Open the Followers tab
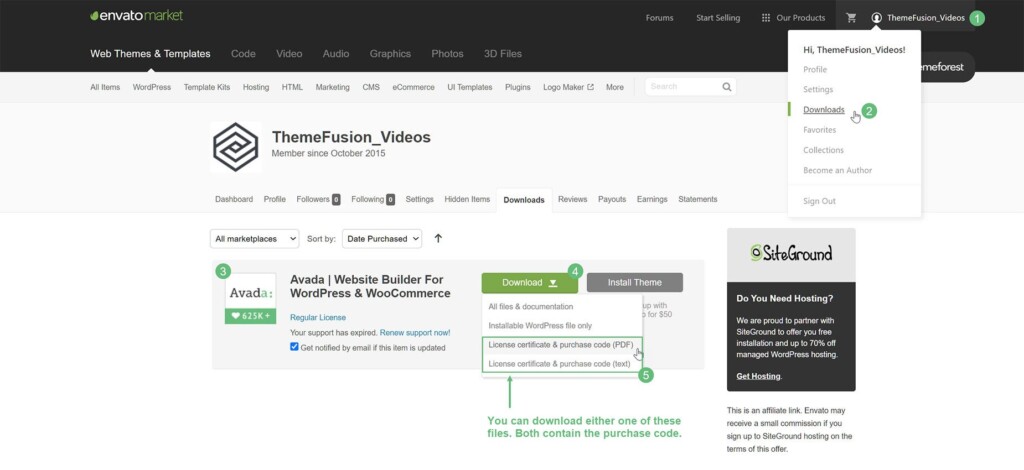This screenshot has height=470, width=1024. pyautogui.click(x=318, y=199)
